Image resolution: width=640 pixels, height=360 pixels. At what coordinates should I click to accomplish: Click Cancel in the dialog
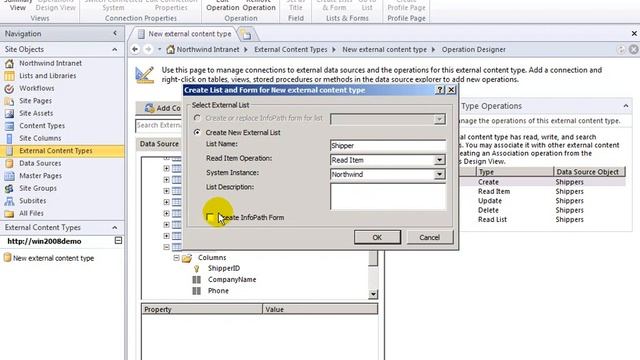tap(429, 237)
